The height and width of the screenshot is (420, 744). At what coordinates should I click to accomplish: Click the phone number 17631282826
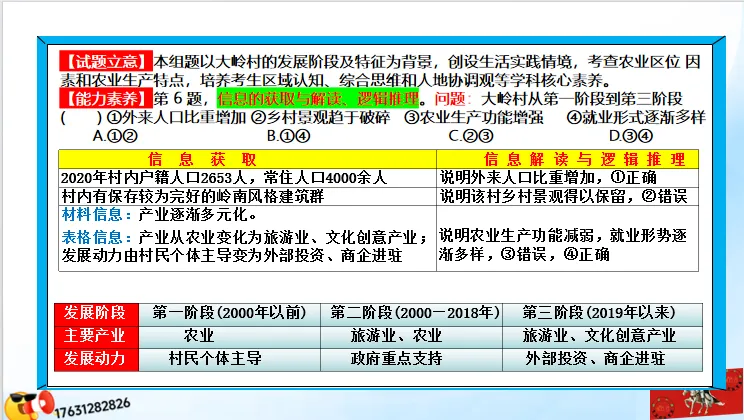pos(92,408)
